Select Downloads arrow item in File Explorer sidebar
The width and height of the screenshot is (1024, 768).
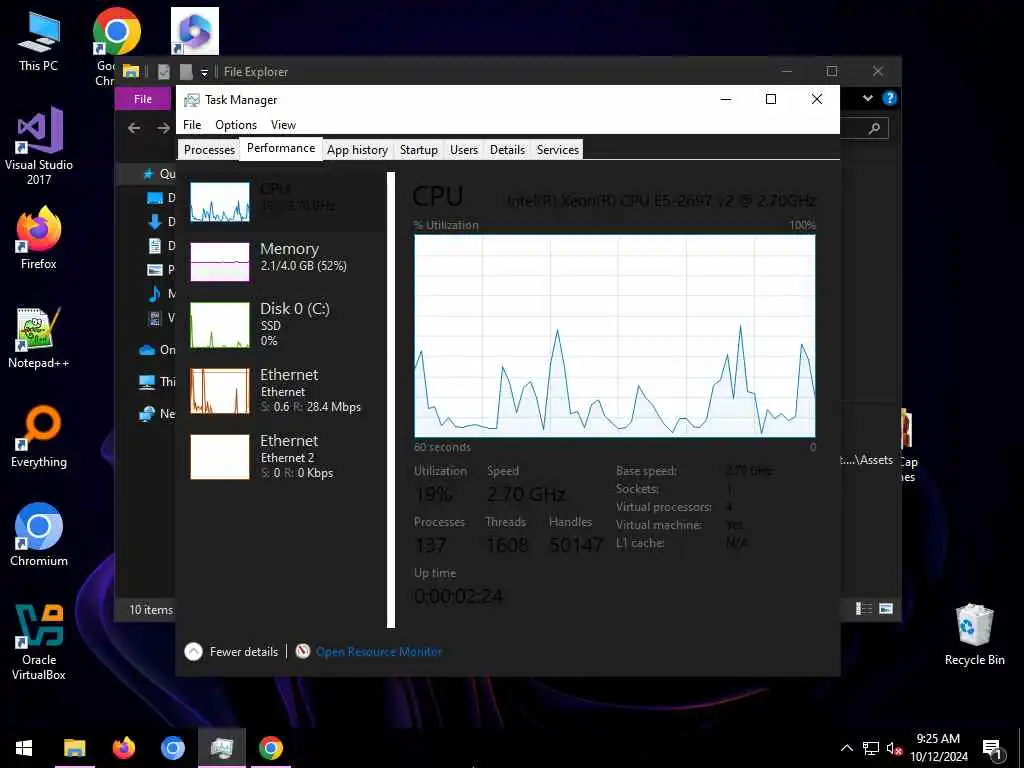155,222
